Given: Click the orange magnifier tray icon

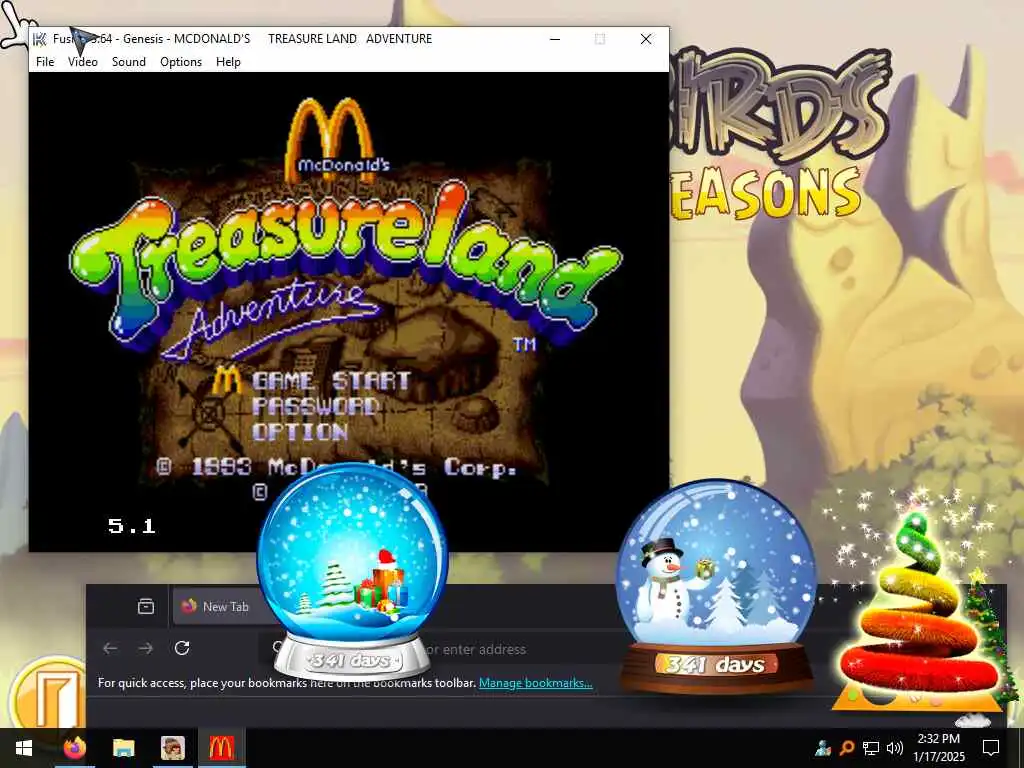Looking at the screenshot, I should point(847,748).
